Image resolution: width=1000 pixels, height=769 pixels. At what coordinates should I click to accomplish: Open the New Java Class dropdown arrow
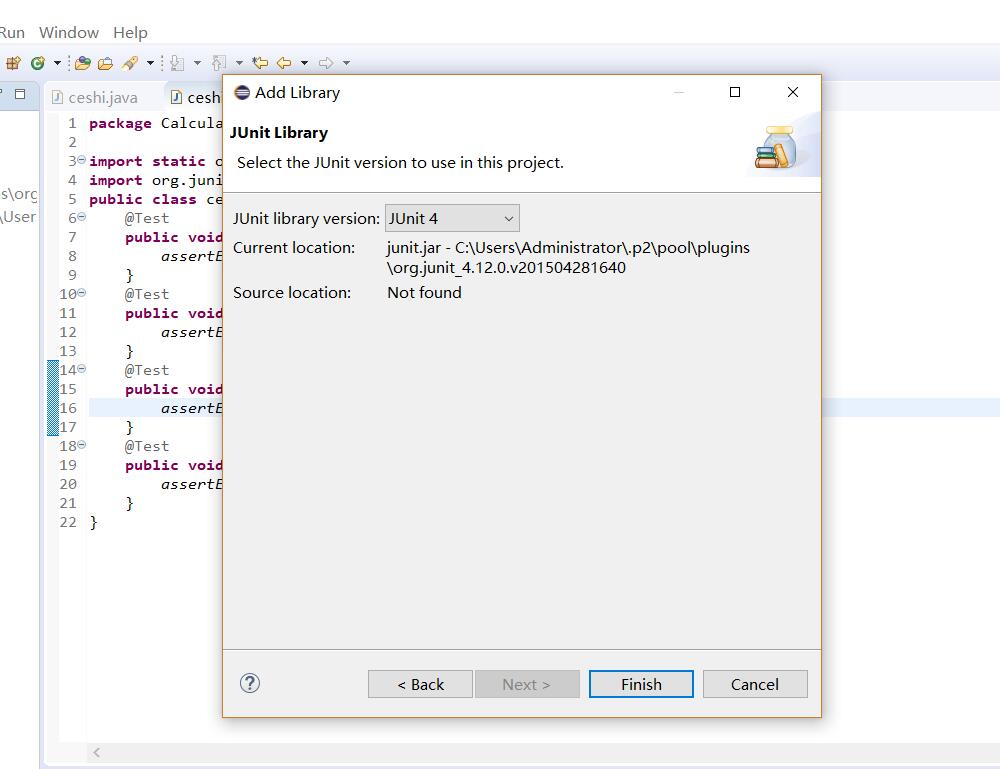click(x=57, y=62)
